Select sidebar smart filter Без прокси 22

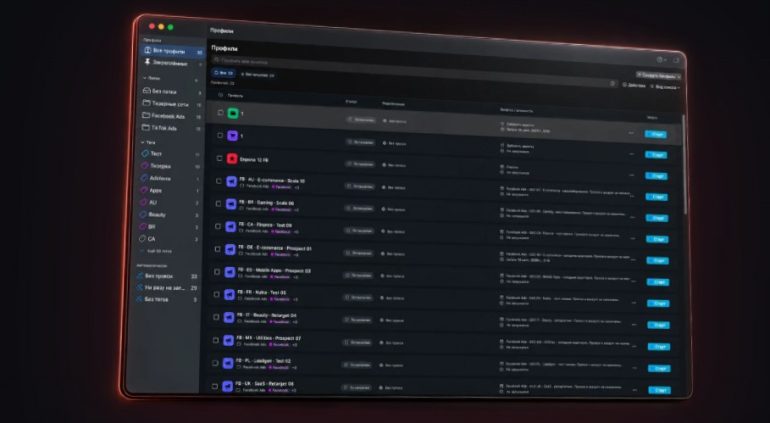tap(167, 276)
